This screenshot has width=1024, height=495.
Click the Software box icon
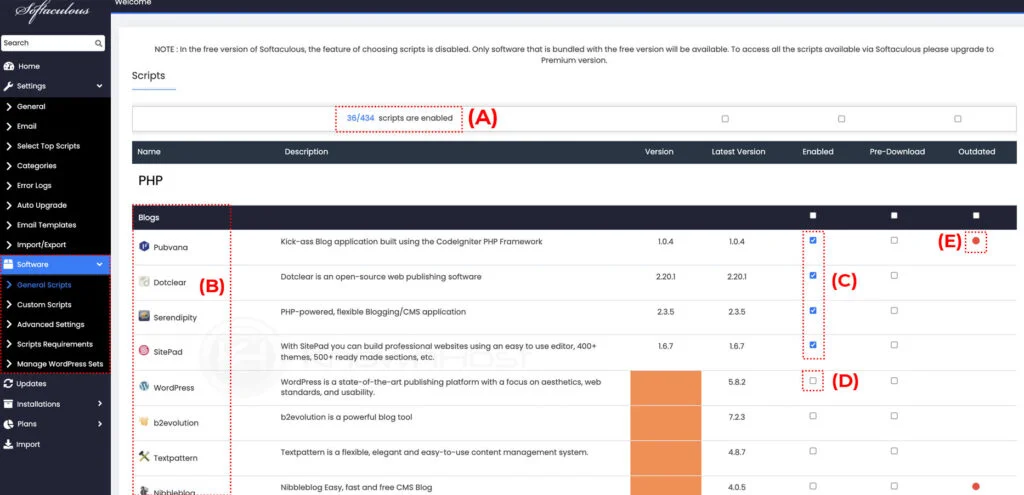click(9, 264)
